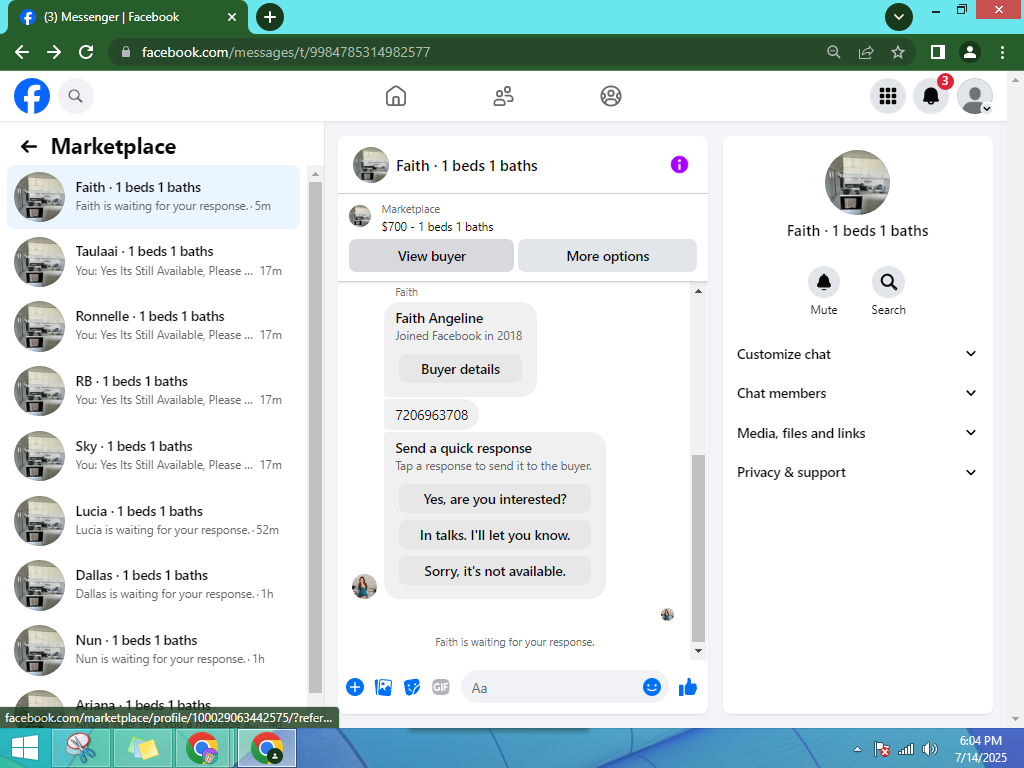Expand the Privacy & support section
Screen dimensions: 1024x768
(856, 472)
